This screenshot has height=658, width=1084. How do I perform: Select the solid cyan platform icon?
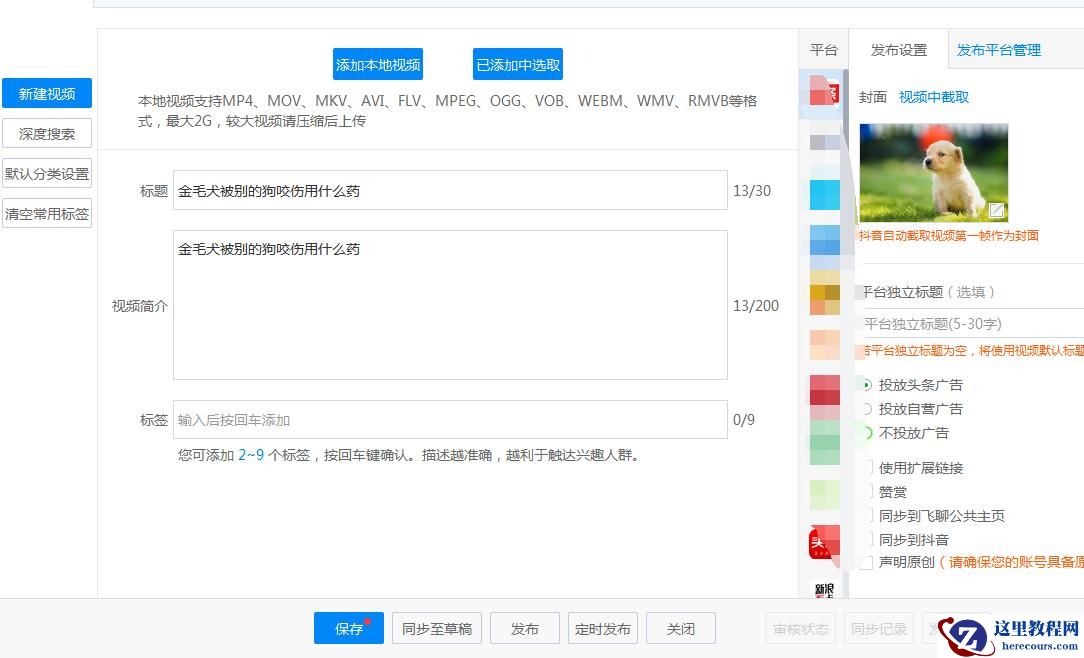pyautogui.click(x=824, y=194)
